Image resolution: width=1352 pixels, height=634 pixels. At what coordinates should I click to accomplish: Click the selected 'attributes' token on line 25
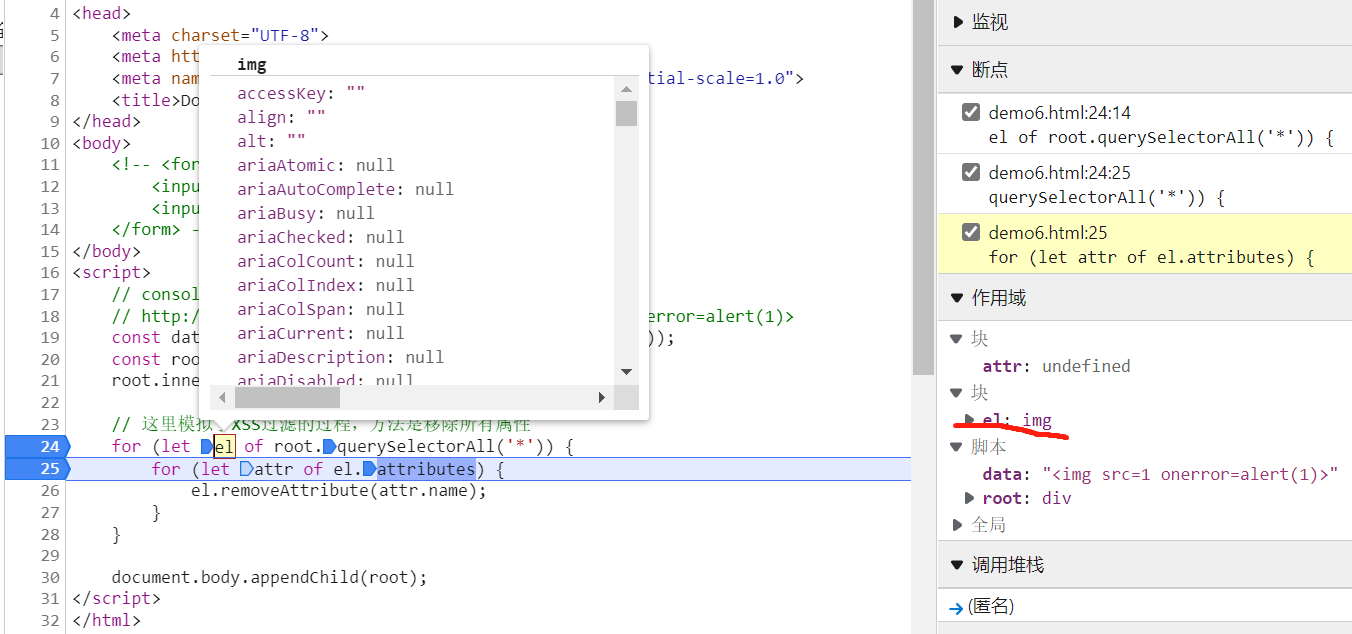tap(426, 469)
